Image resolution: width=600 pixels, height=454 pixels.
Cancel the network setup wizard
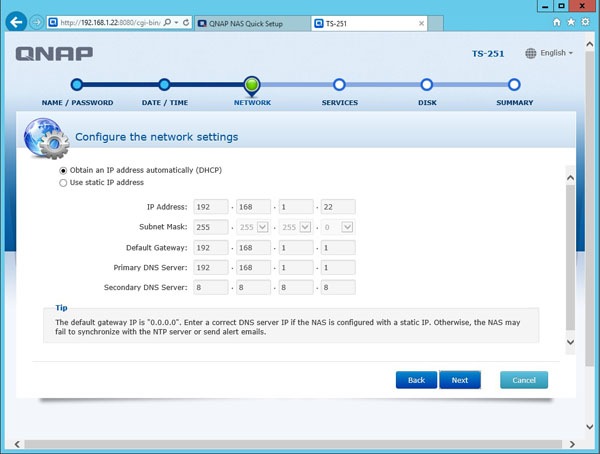click(524, 380)
